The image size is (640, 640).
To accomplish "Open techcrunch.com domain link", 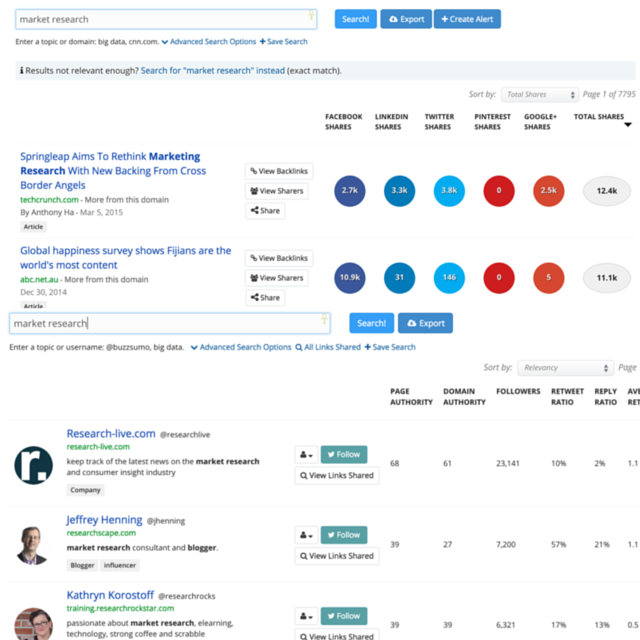I will pos(49,200).
